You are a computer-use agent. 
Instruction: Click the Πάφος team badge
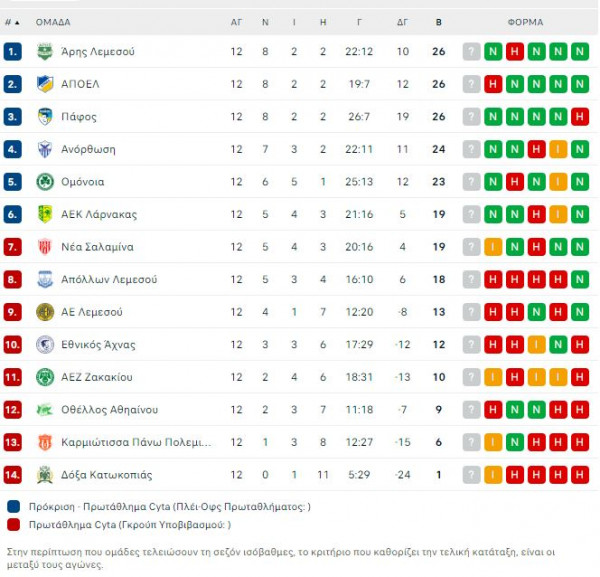point(45,116)
